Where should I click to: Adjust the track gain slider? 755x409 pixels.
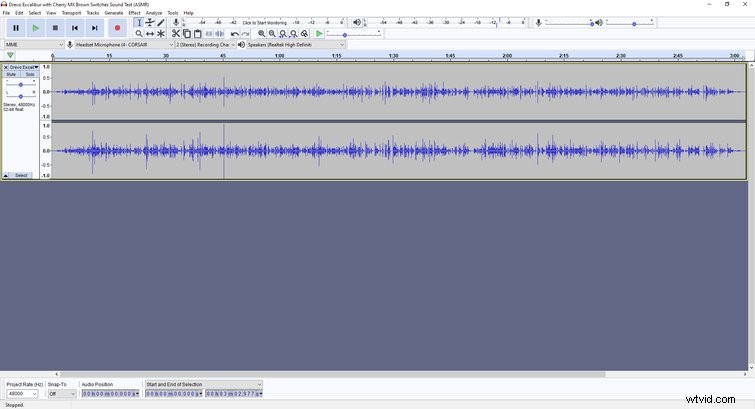[21, 85]
